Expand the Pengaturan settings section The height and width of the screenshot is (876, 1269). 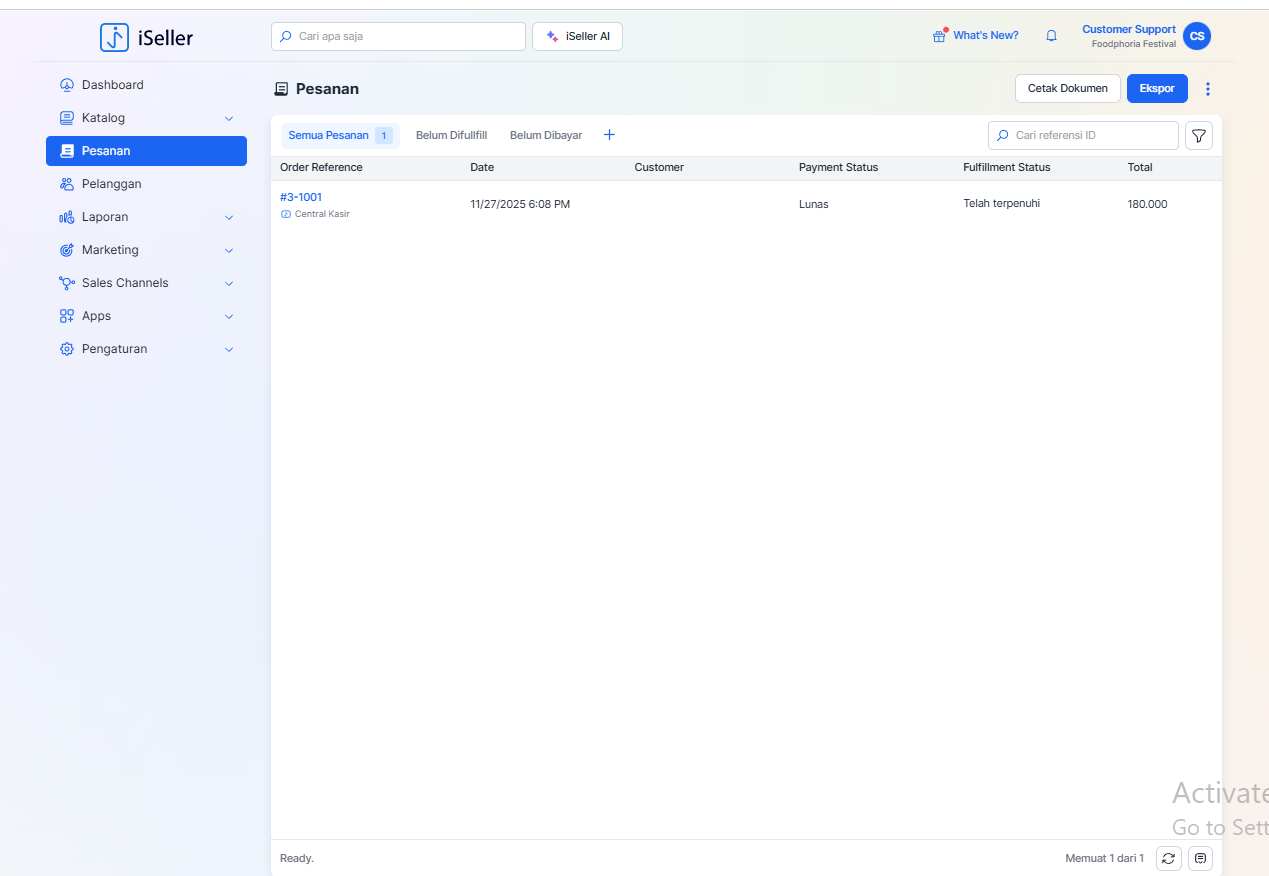146,349
